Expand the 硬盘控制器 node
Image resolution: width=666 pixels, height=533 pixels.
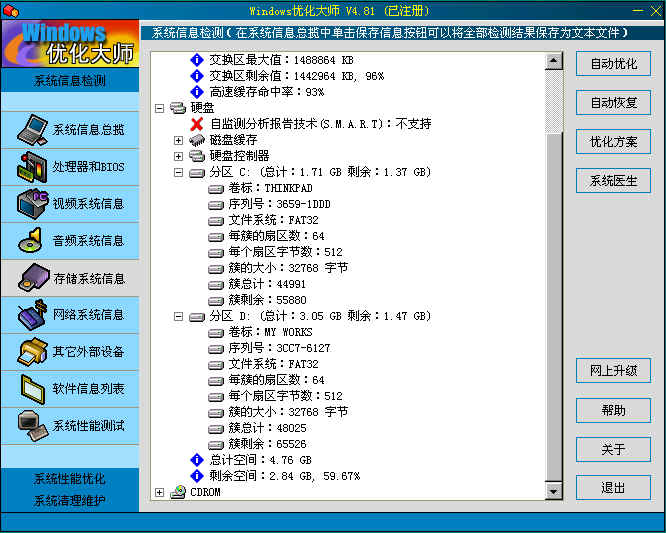[x=178, y=156]
